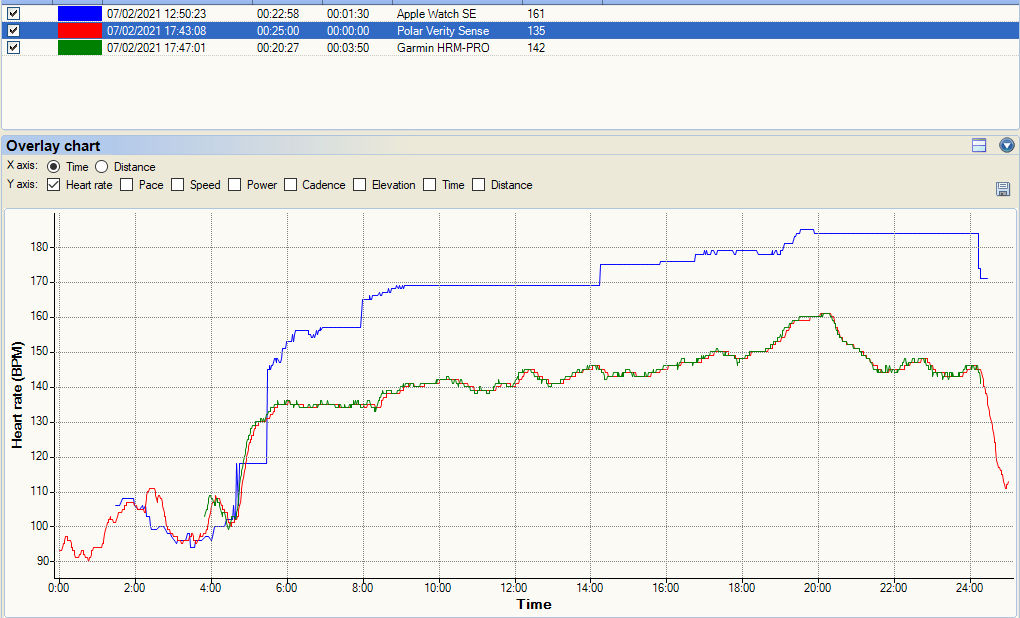1020x618 pixels.
Task: Click the red color swatch for Polar Verity Sense
Action: (x=80, y=31)
